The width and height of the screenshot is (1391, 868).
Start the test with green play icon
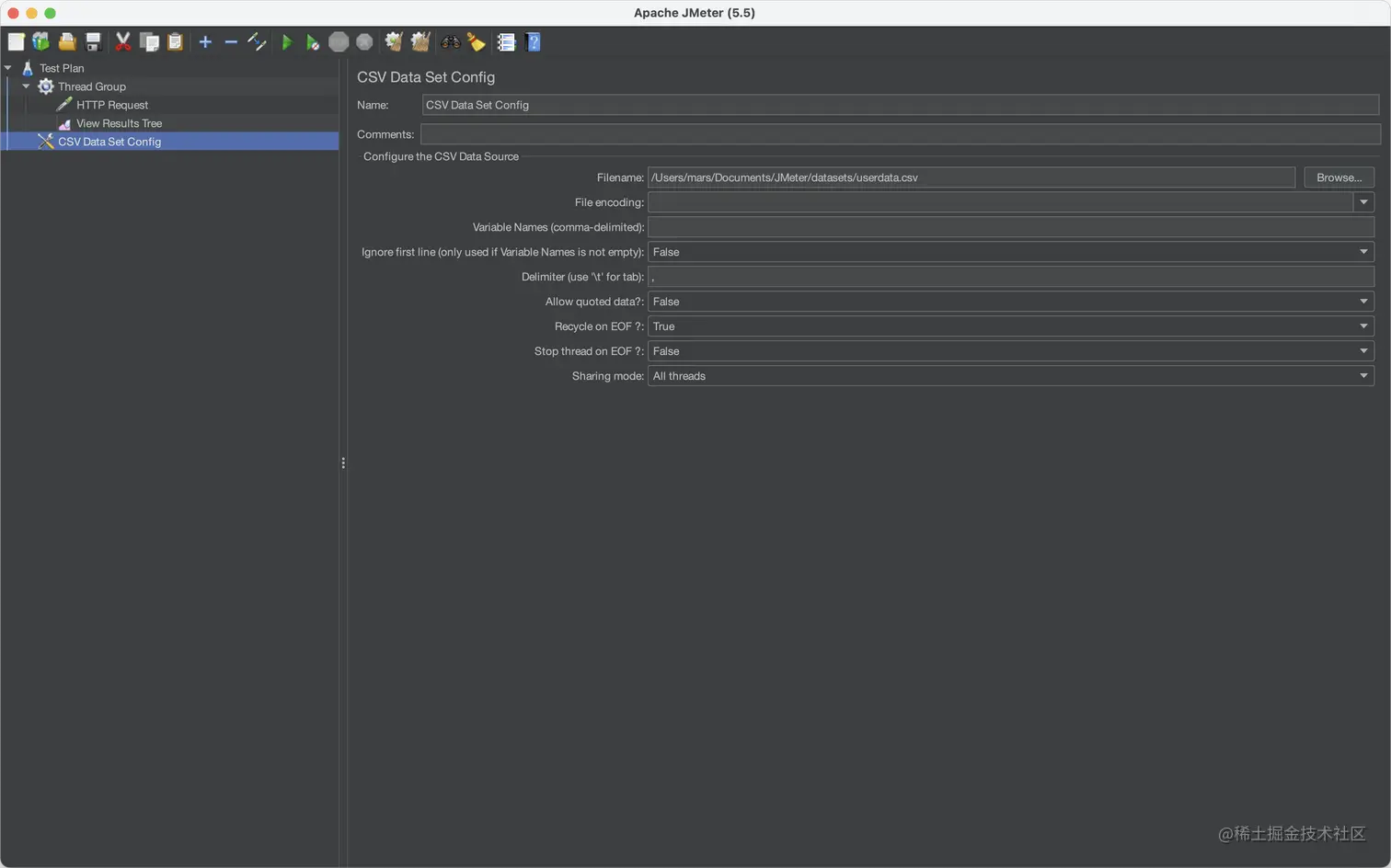(287, 41)
